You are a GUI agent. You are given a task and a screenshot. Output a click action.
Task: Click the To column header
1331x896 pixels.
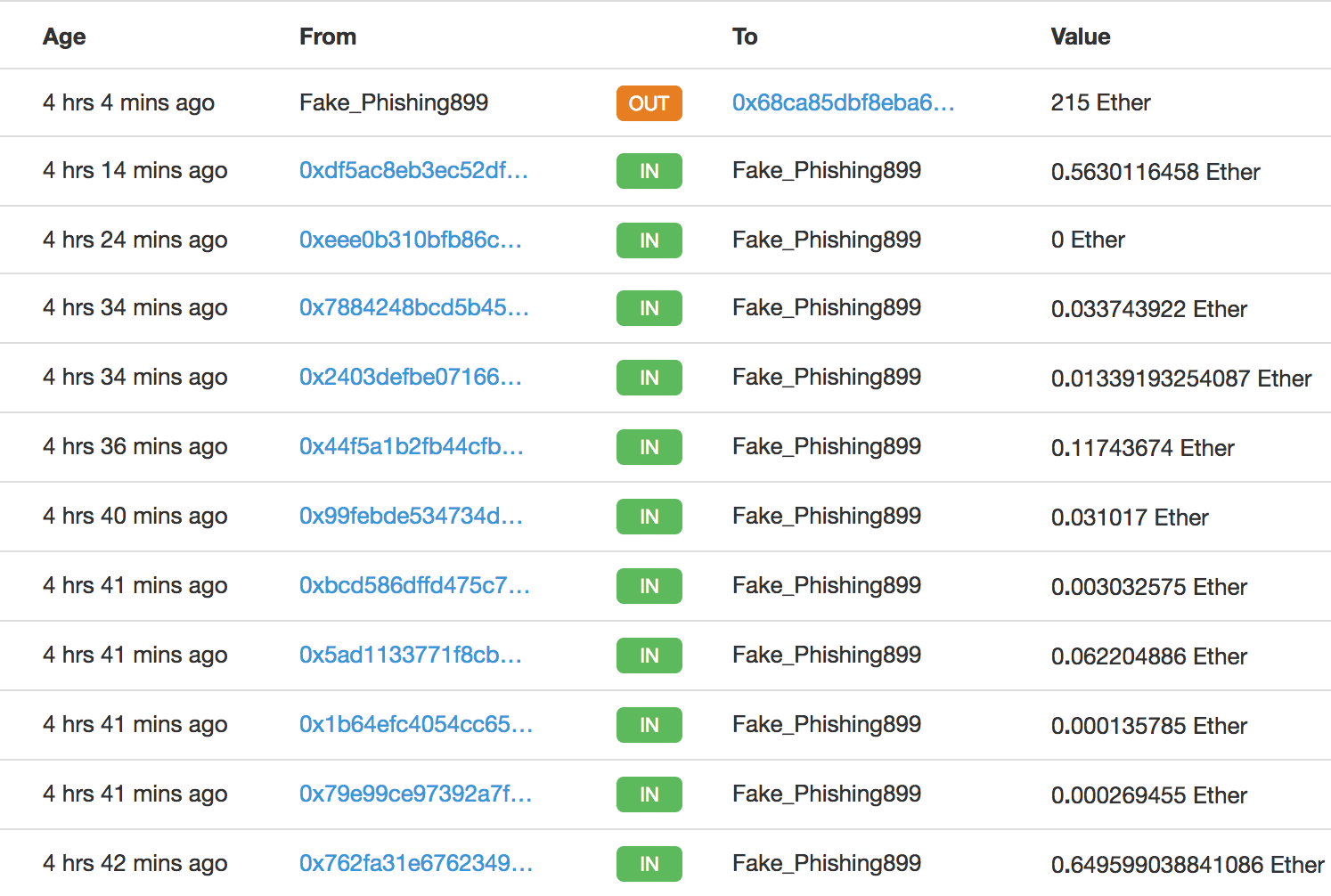coord(745,37)
